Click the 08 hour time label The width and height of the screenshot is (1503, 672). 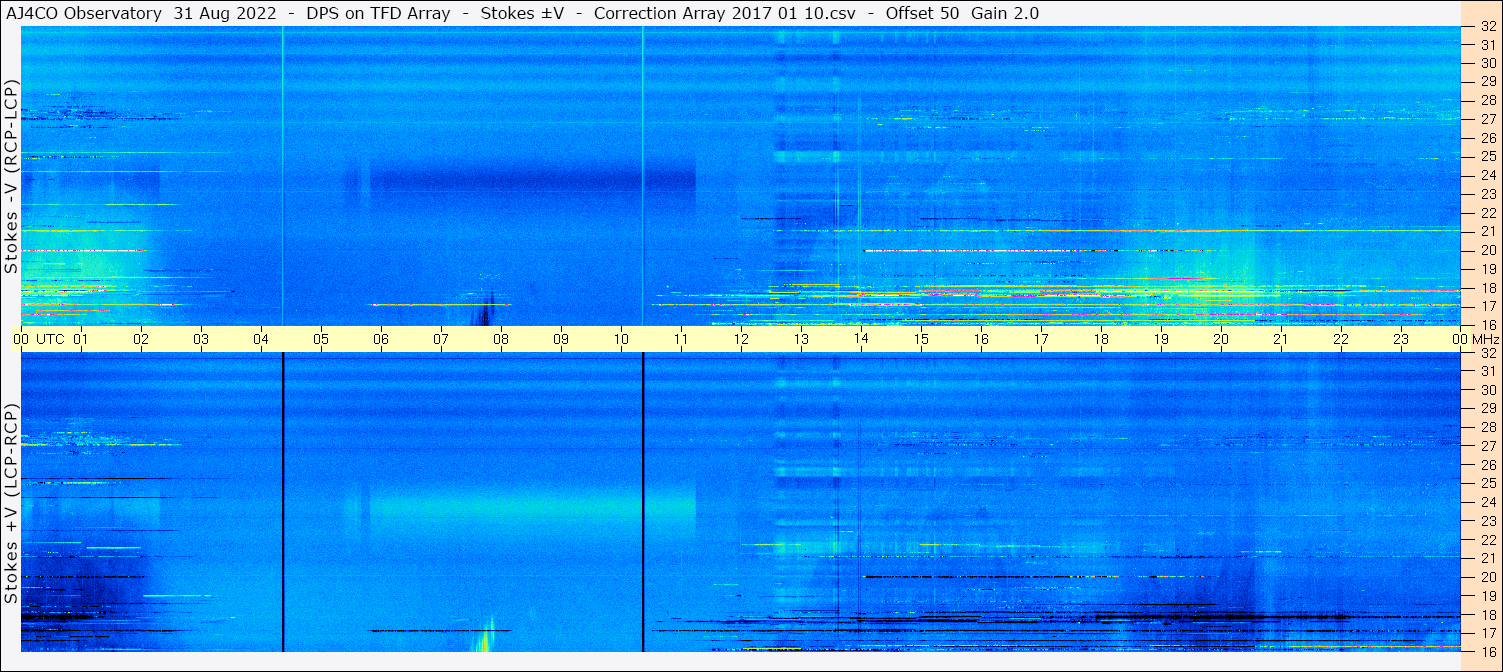500,339
